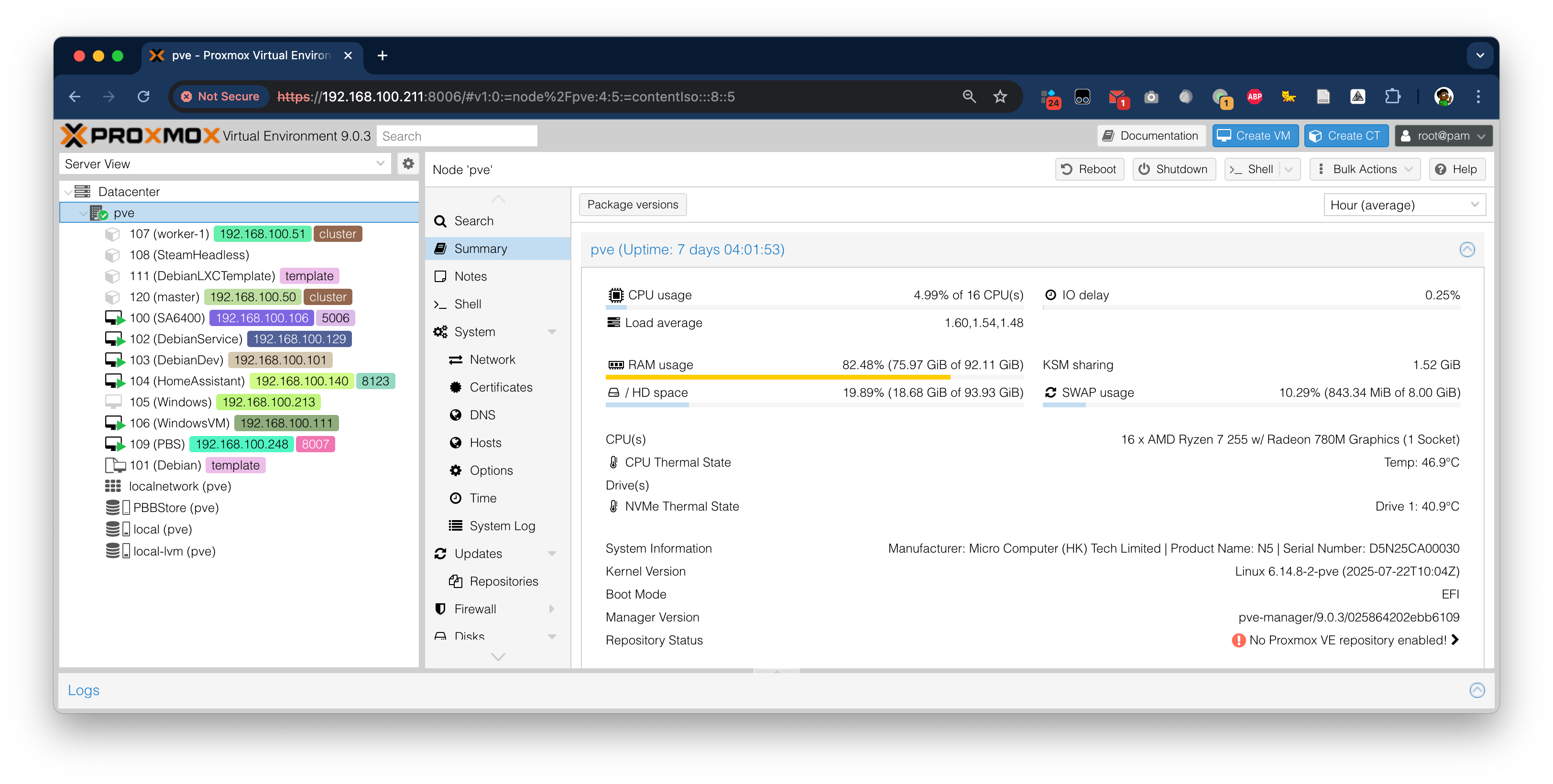Open tree settings gear icon
The width and height of the screenshot is (1553, 784).
click(x=408, y=163)
